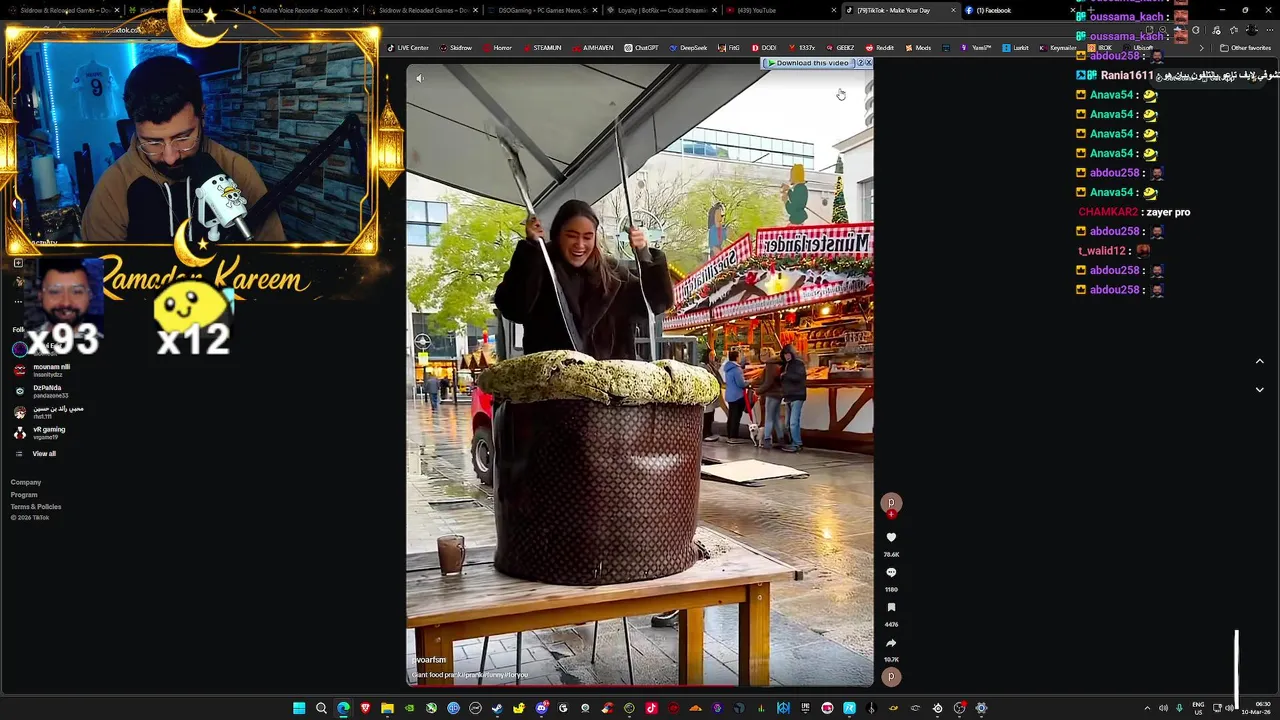Open Other favorites folder

1245,48
